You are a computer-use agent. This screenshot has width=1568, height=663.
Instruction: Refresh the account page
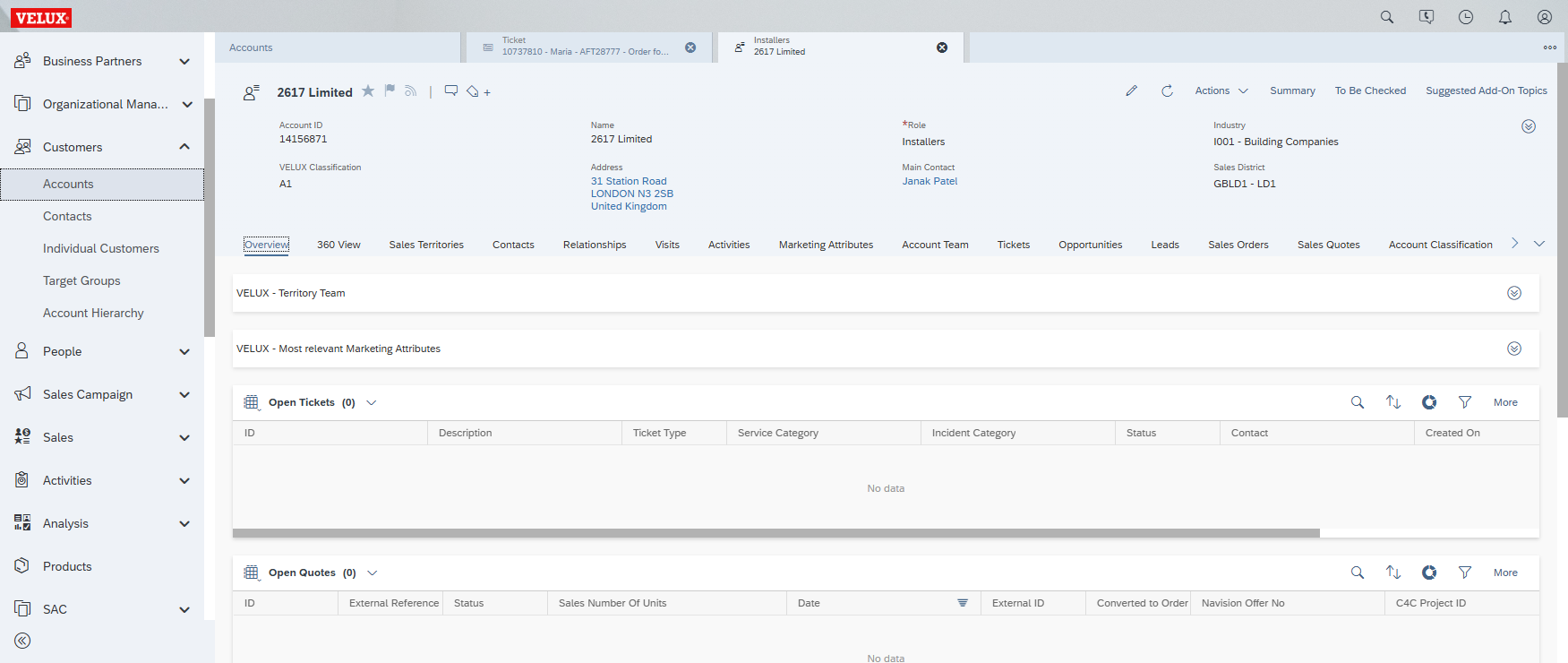tap(1167, 90)
